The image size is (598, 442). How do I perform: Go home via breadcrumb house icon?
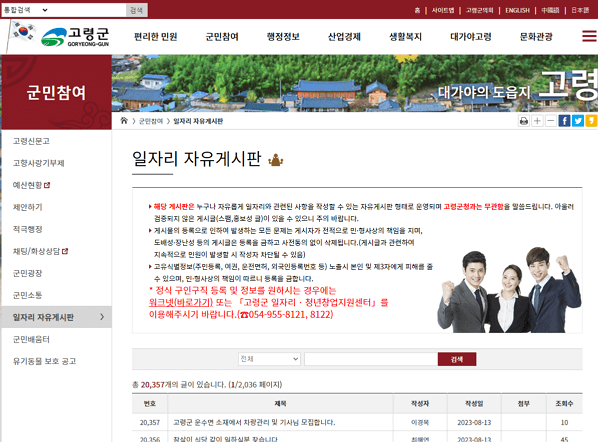[124, 121]
